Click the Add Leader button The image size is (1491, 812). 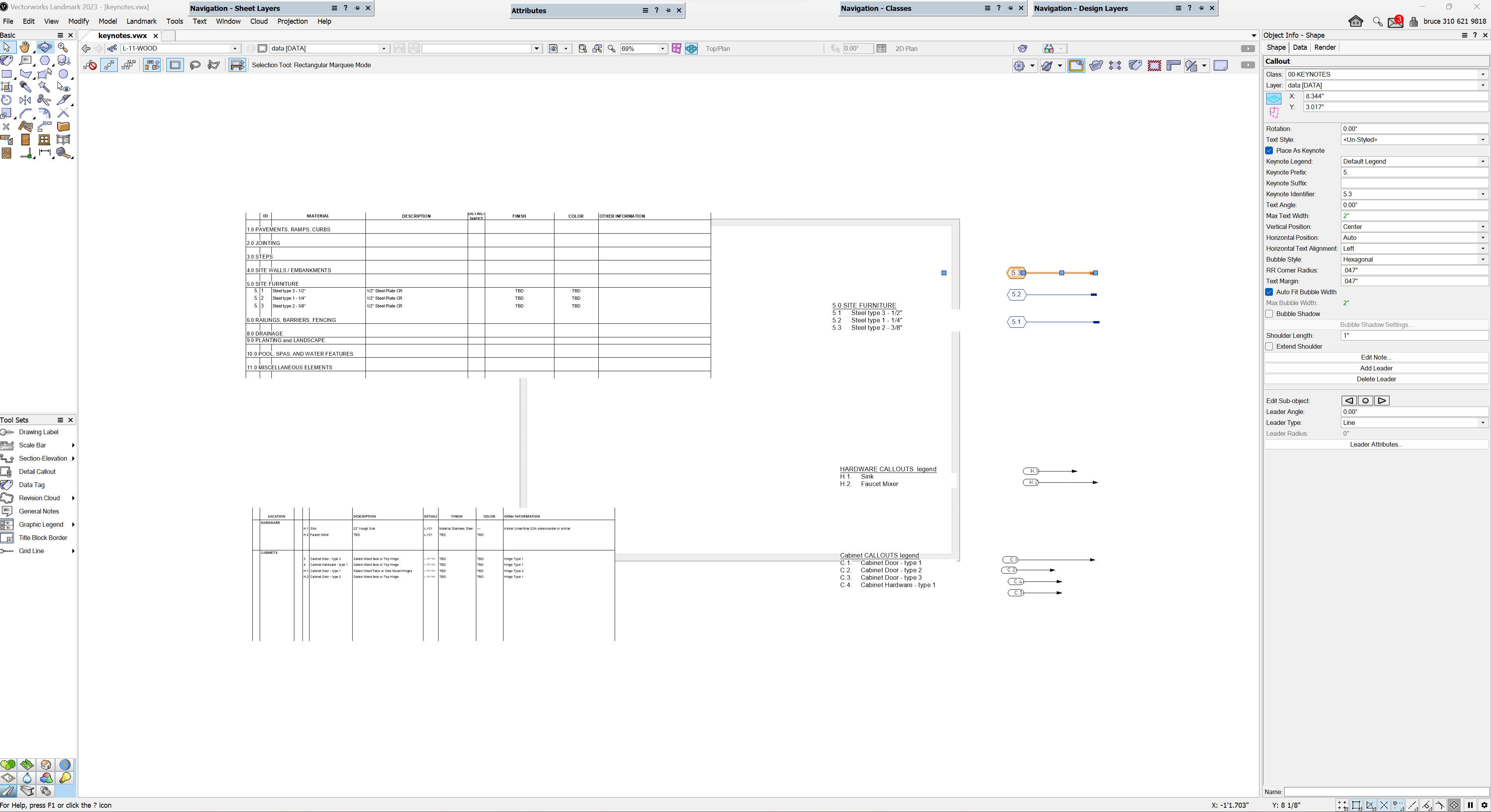click(1375, 368)
